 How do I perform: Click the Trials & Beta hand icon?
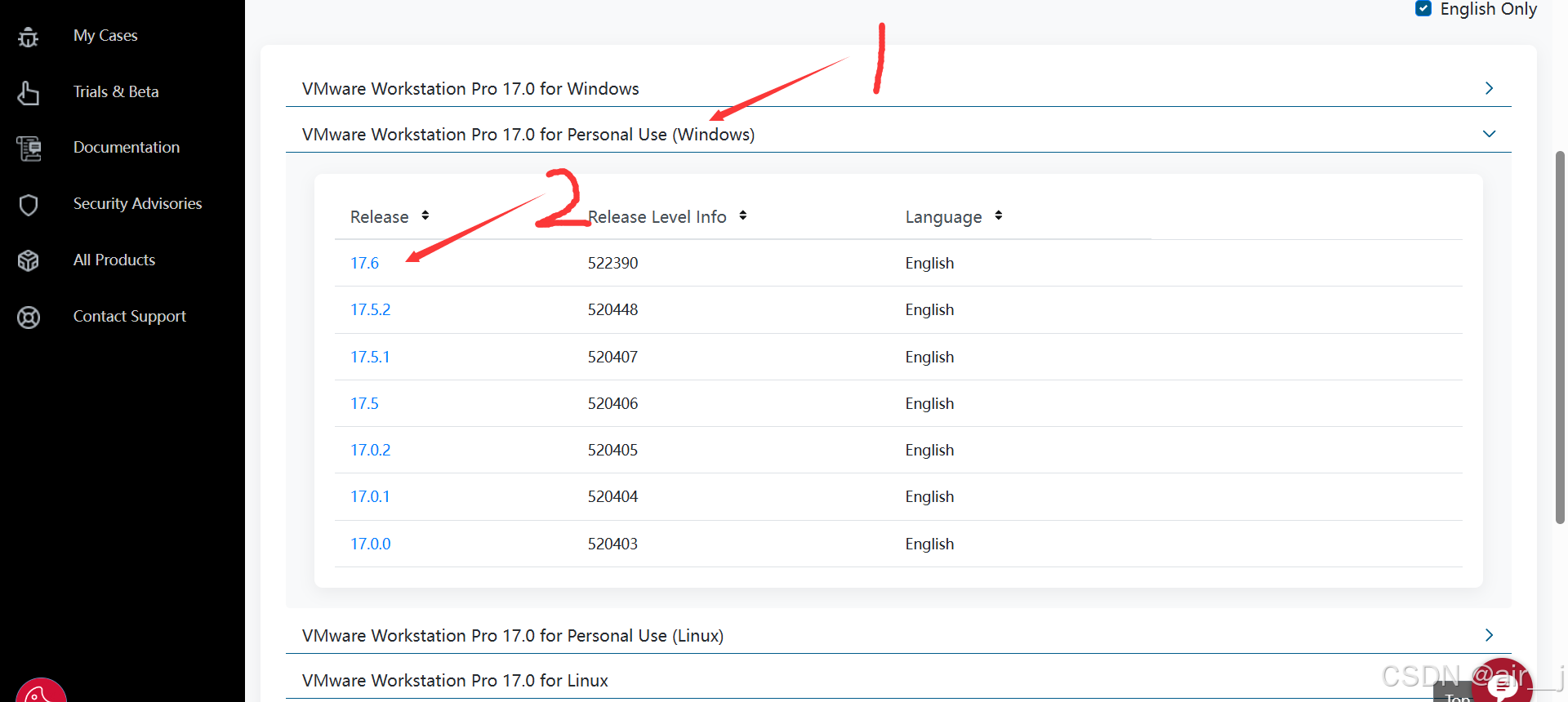coord(29,93)
